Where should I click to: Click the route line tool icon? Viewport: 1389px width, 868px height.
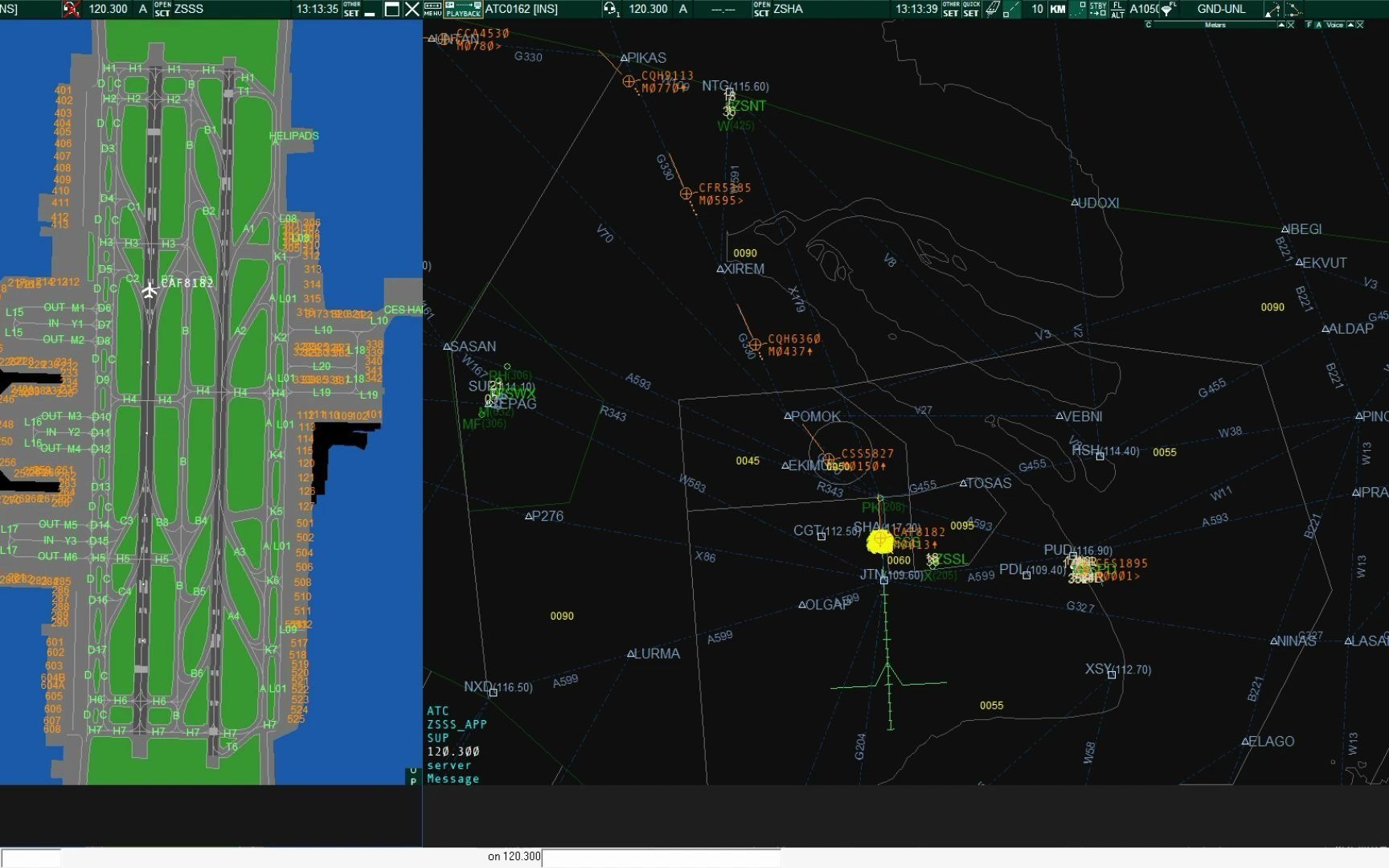[1294, 9]
